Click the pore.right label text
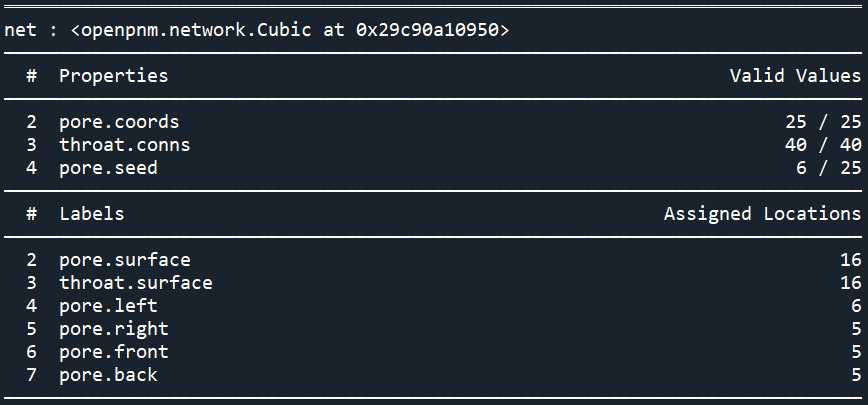This screenshot has width=868, height=405. [113, 329]
